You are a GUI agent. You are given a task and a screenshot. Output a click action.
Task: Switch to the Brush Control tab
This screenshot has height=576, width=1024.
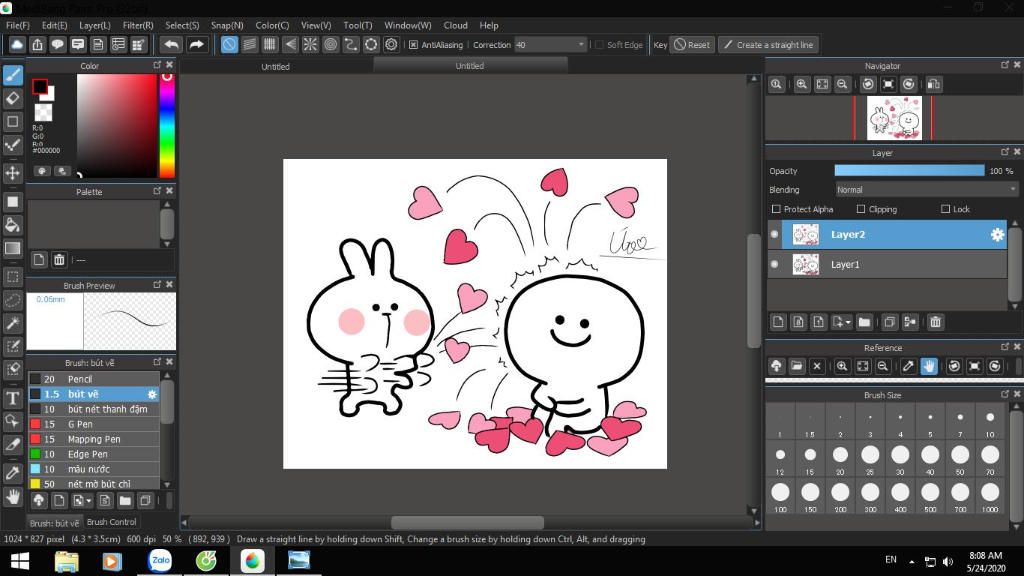(112, 522)
